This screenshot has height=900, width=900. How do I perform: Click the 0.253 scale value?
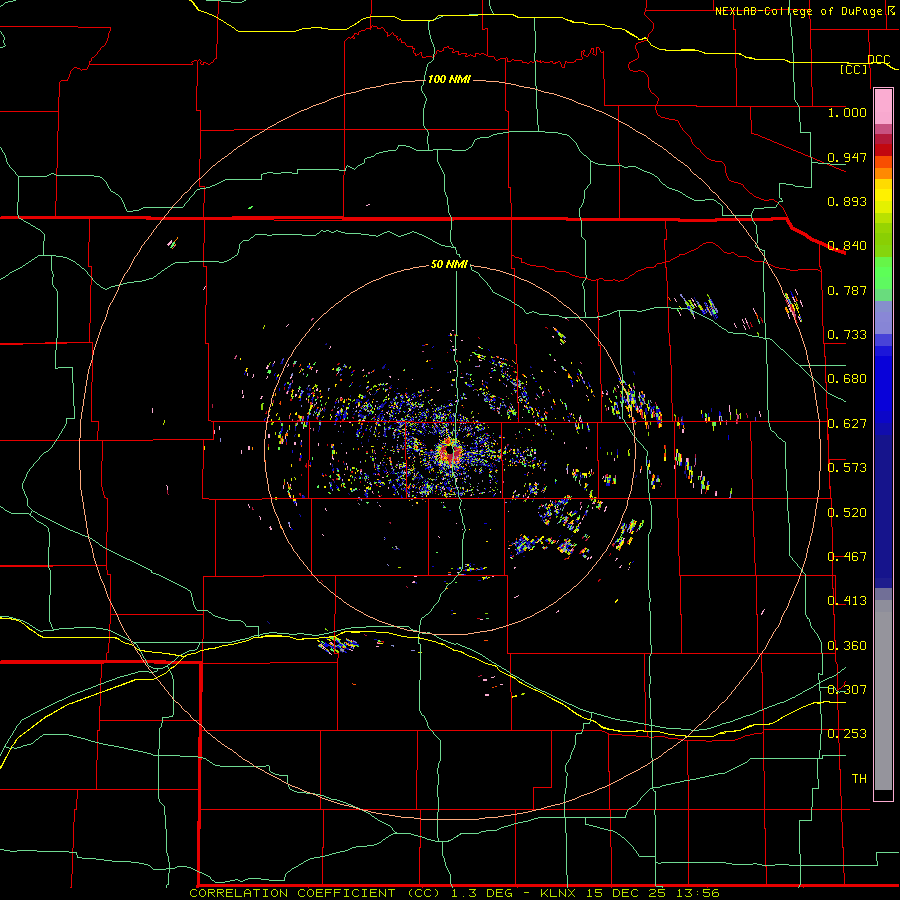[847, 734]
